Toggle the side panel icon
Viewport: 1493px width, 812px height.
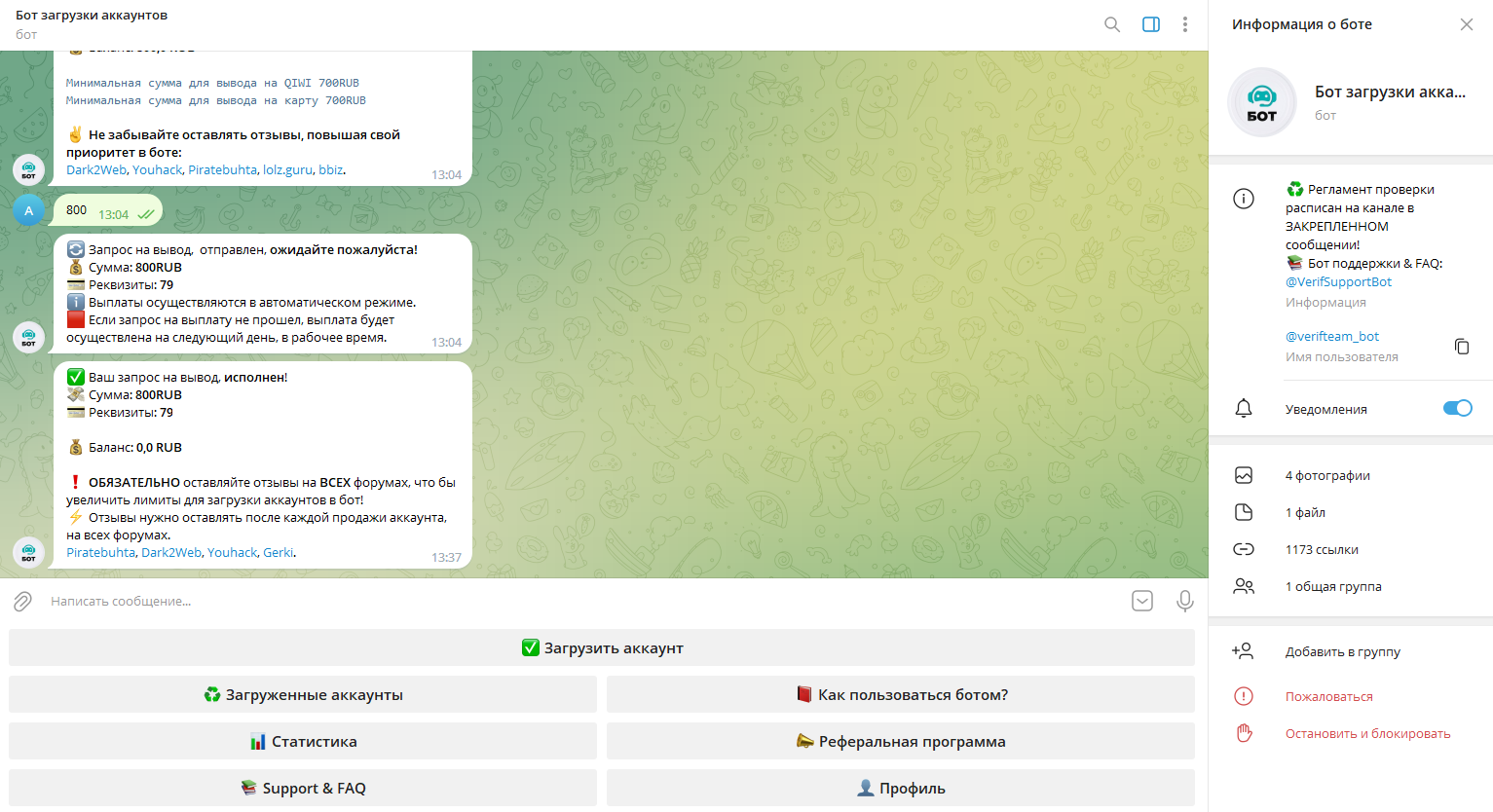(x=1150, y=24)
